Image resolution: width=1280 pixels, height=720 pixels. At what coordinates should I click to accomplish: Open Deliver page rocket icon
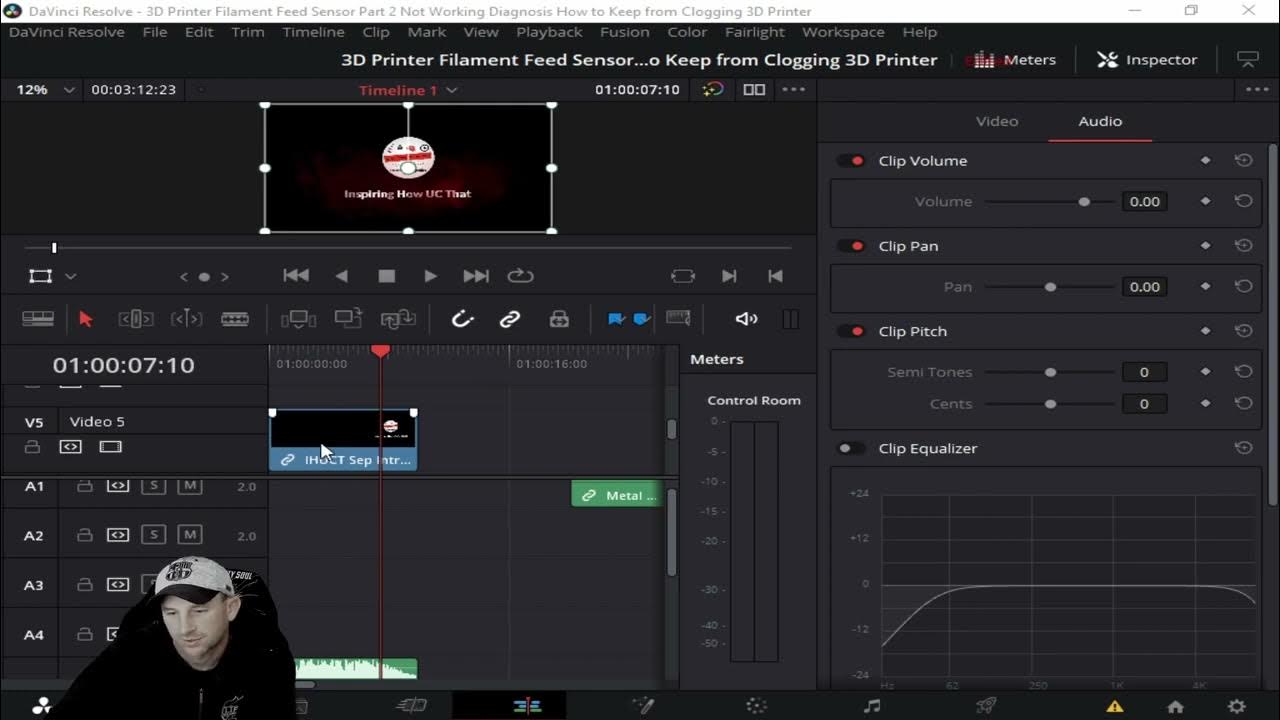pyautogui.click(x=986, y=706)
